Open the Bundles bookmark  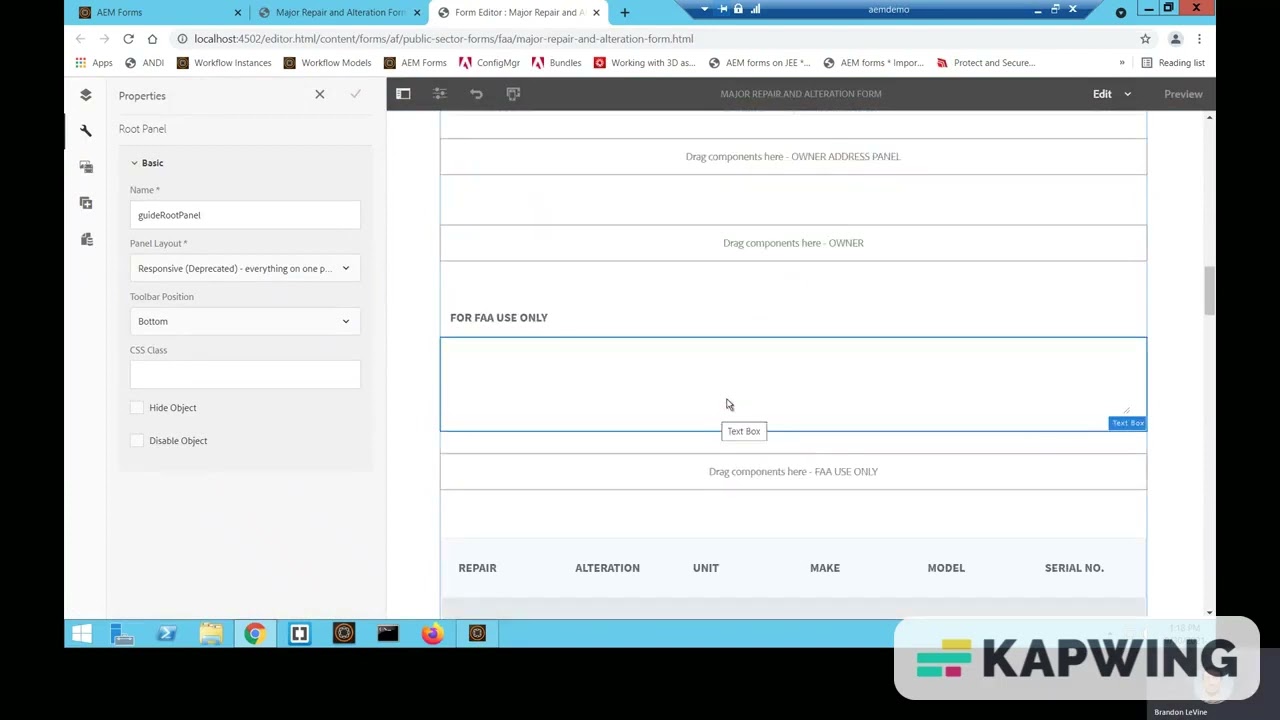(x=557, y=62)
